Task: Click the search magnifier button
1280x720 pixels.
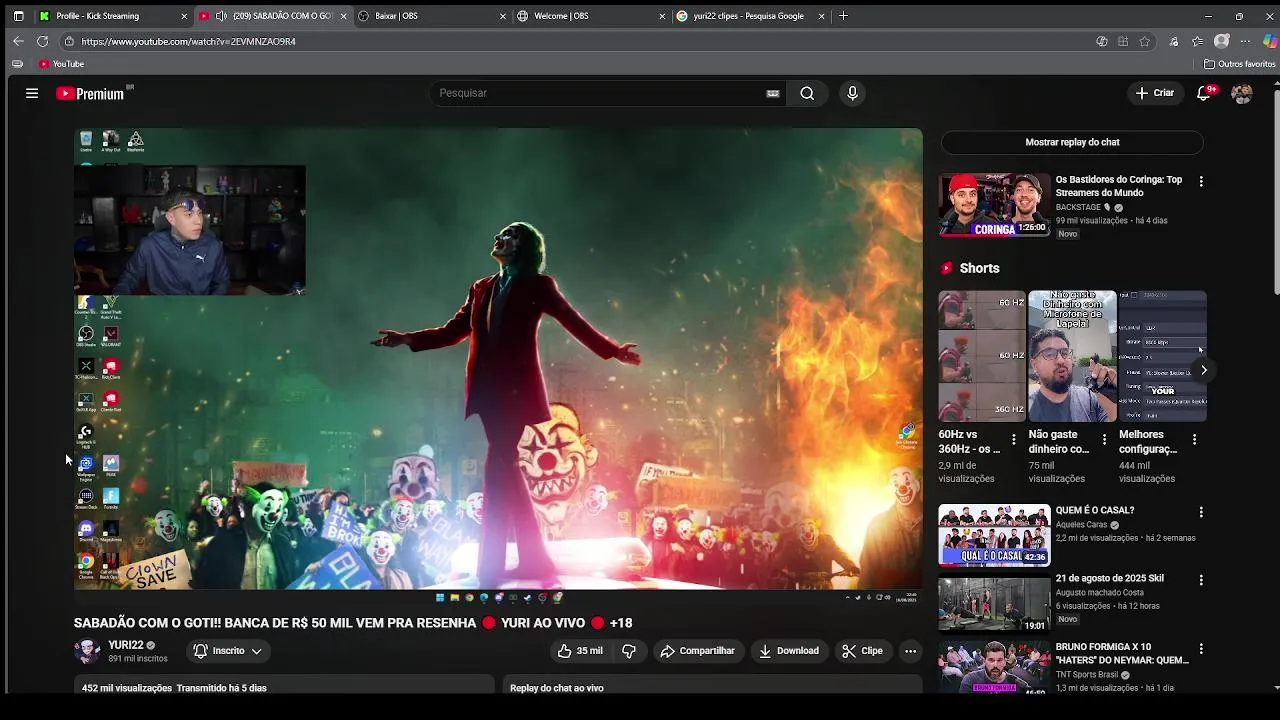Action: coord(807,93)
